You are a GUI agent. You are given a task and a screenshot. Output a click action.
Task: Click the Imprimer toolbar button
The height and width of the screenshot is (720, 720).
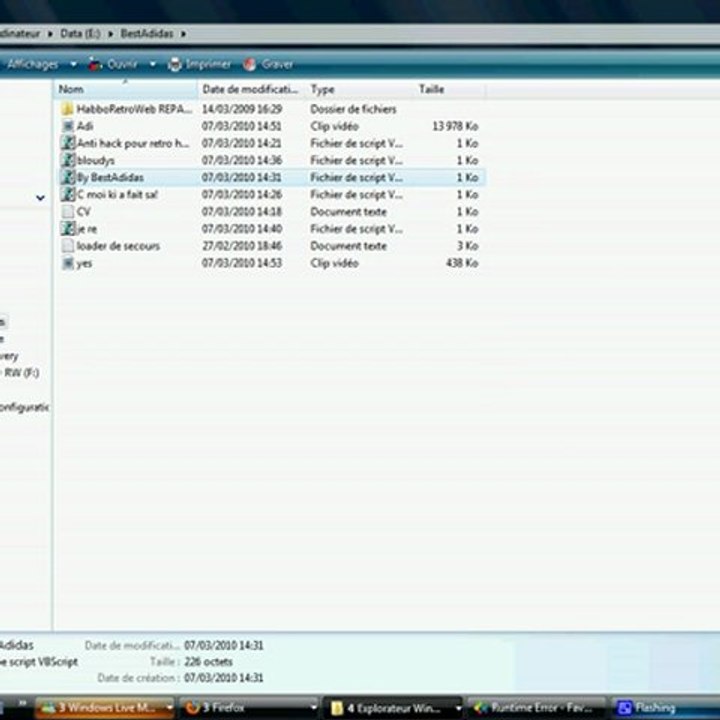(x=199, y=64)
